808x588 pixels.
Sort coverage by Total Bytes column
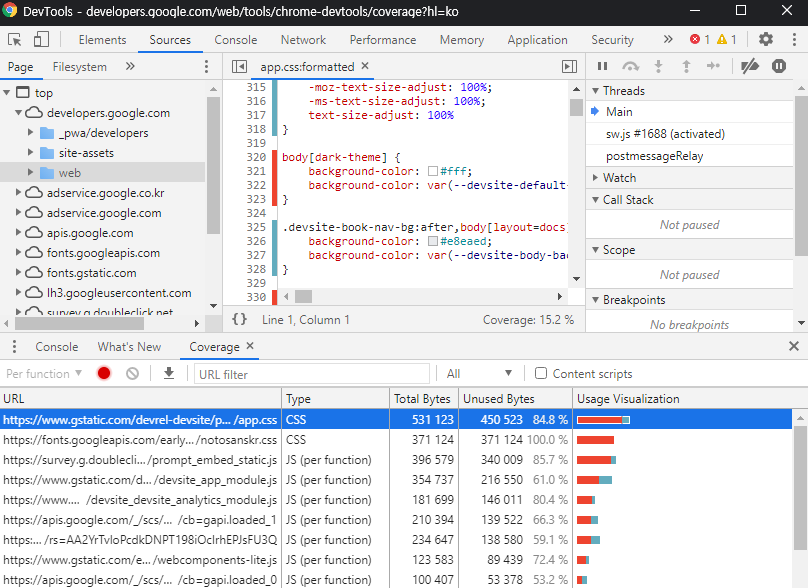tap(424, 399)
